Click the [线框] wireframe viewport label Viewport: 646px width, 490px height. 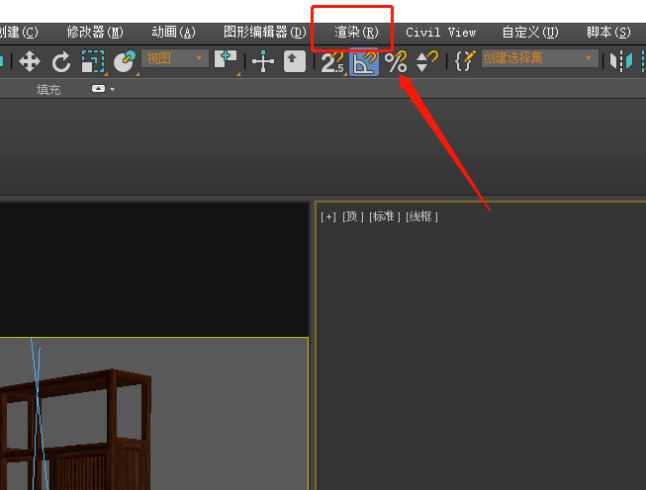coord(422,216)
